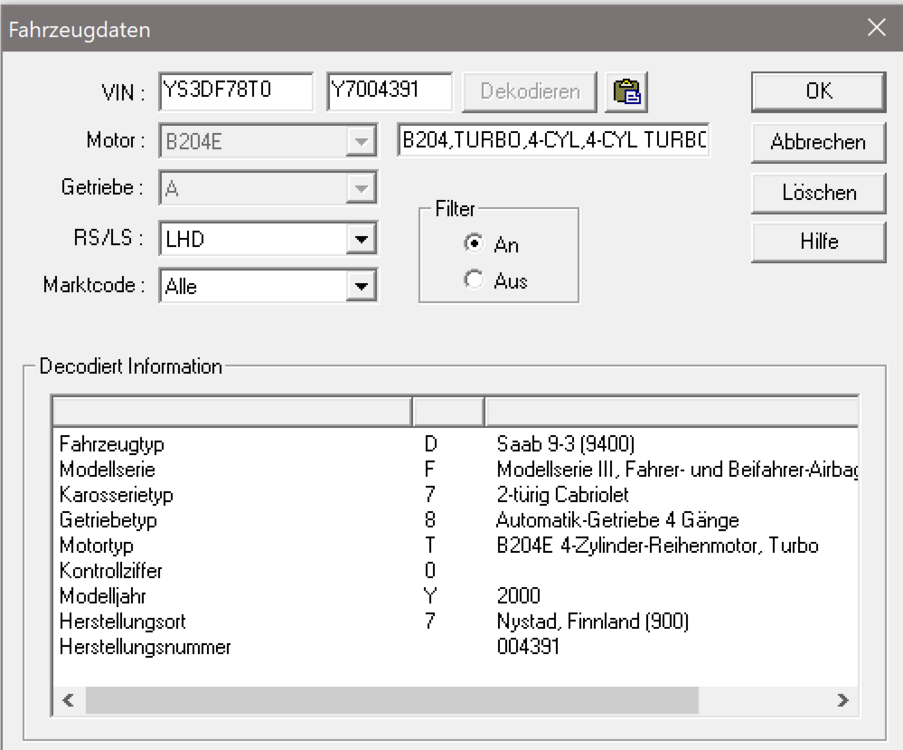Select the Herstellungsort row
This screenshot has height=750, width=903.
(x=455, y=622)
